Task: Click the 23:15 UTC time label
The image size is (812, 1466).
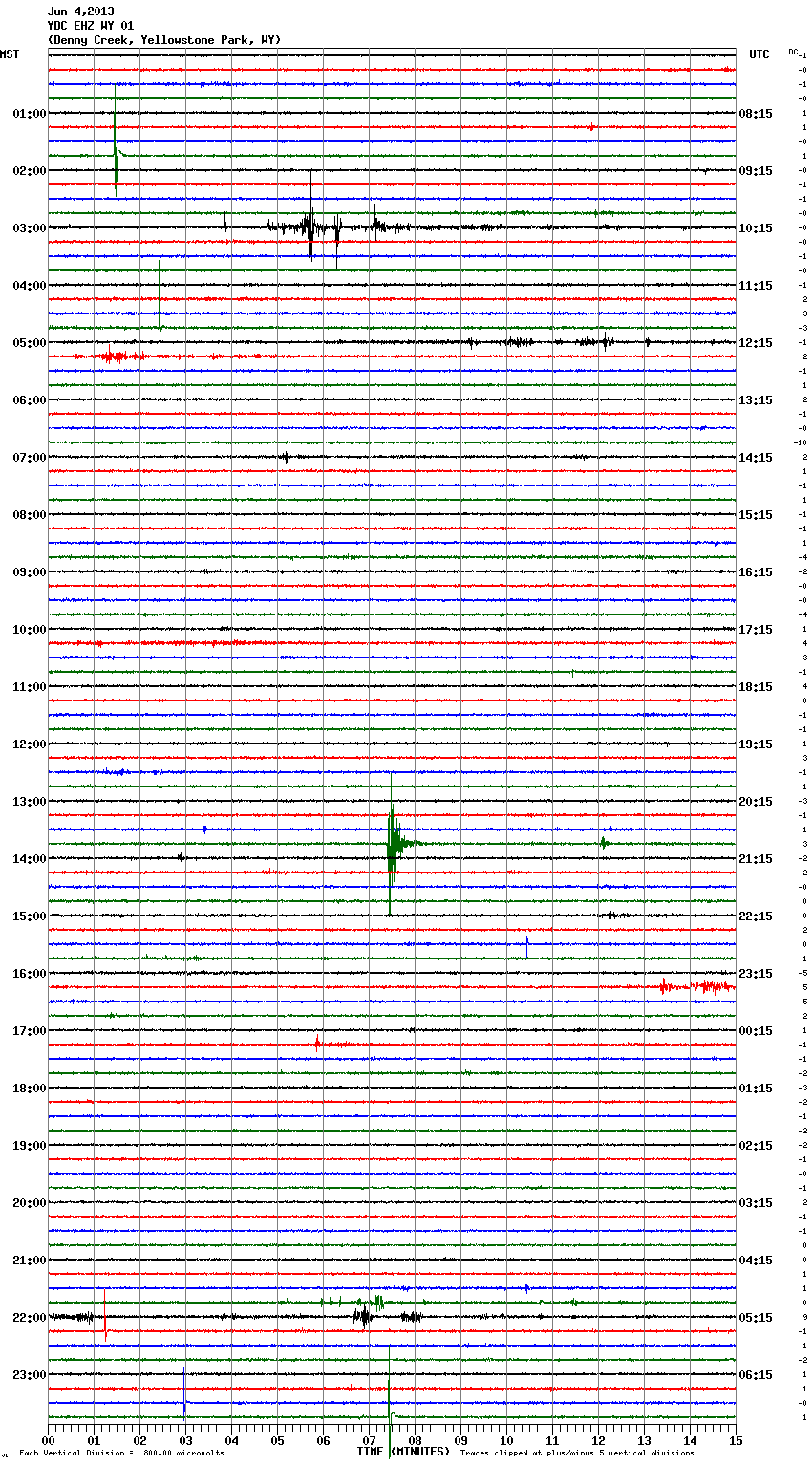Action: [x=756, y=974]
